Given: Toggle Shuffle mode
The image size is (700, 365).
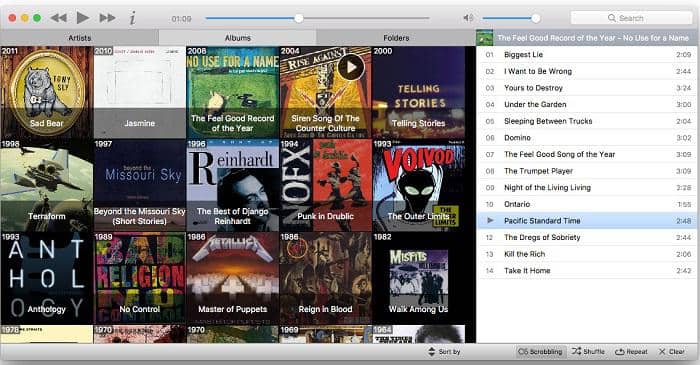Looking at the screenshot, I should click(588, 352).
